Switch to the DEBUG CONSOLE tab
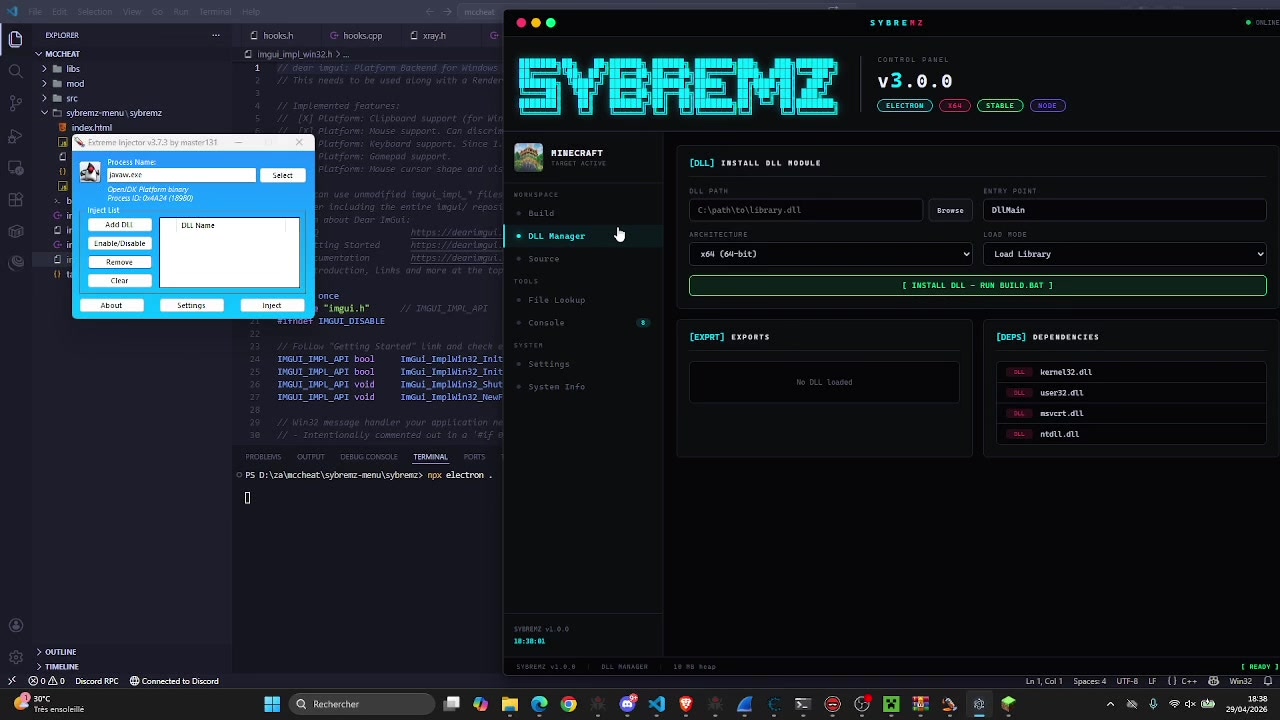Image resolution: width=1280 pixels, height=720 pixels. (x=369, y=457)
